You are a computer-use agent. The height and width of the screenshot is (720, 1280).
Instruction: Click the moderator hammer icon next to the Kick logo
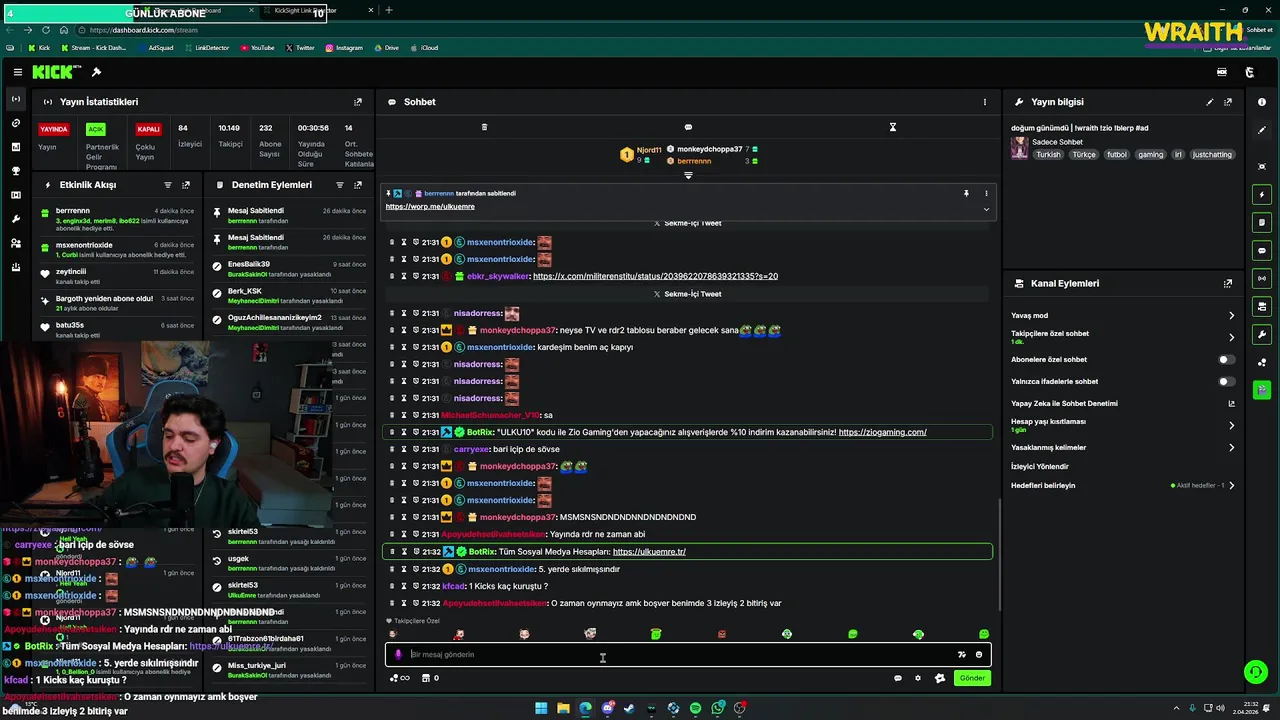pos(96,72)
